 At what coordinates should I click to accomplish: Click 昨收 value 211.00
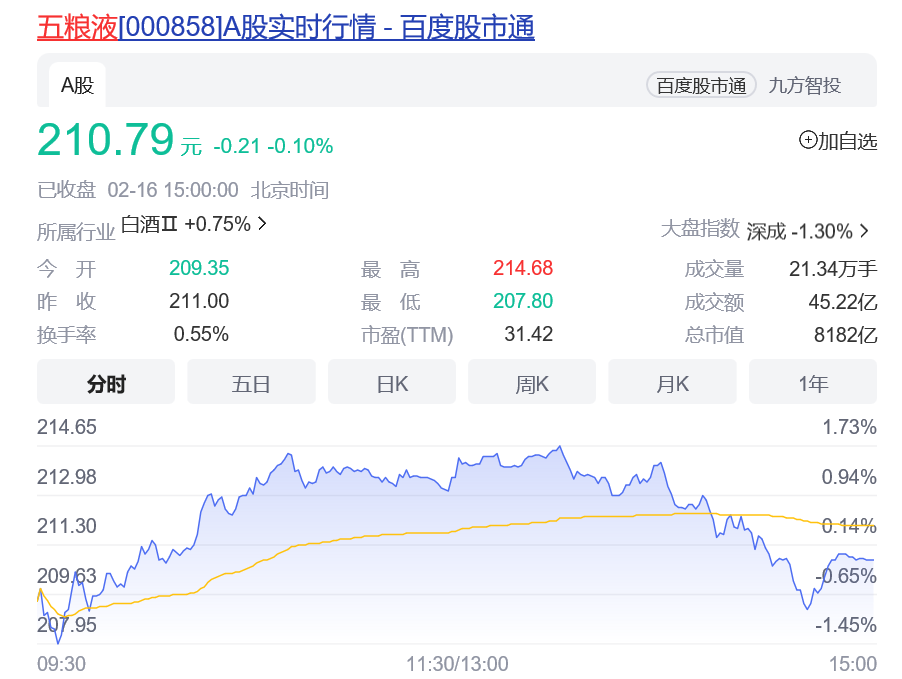[x=199, y=301]
